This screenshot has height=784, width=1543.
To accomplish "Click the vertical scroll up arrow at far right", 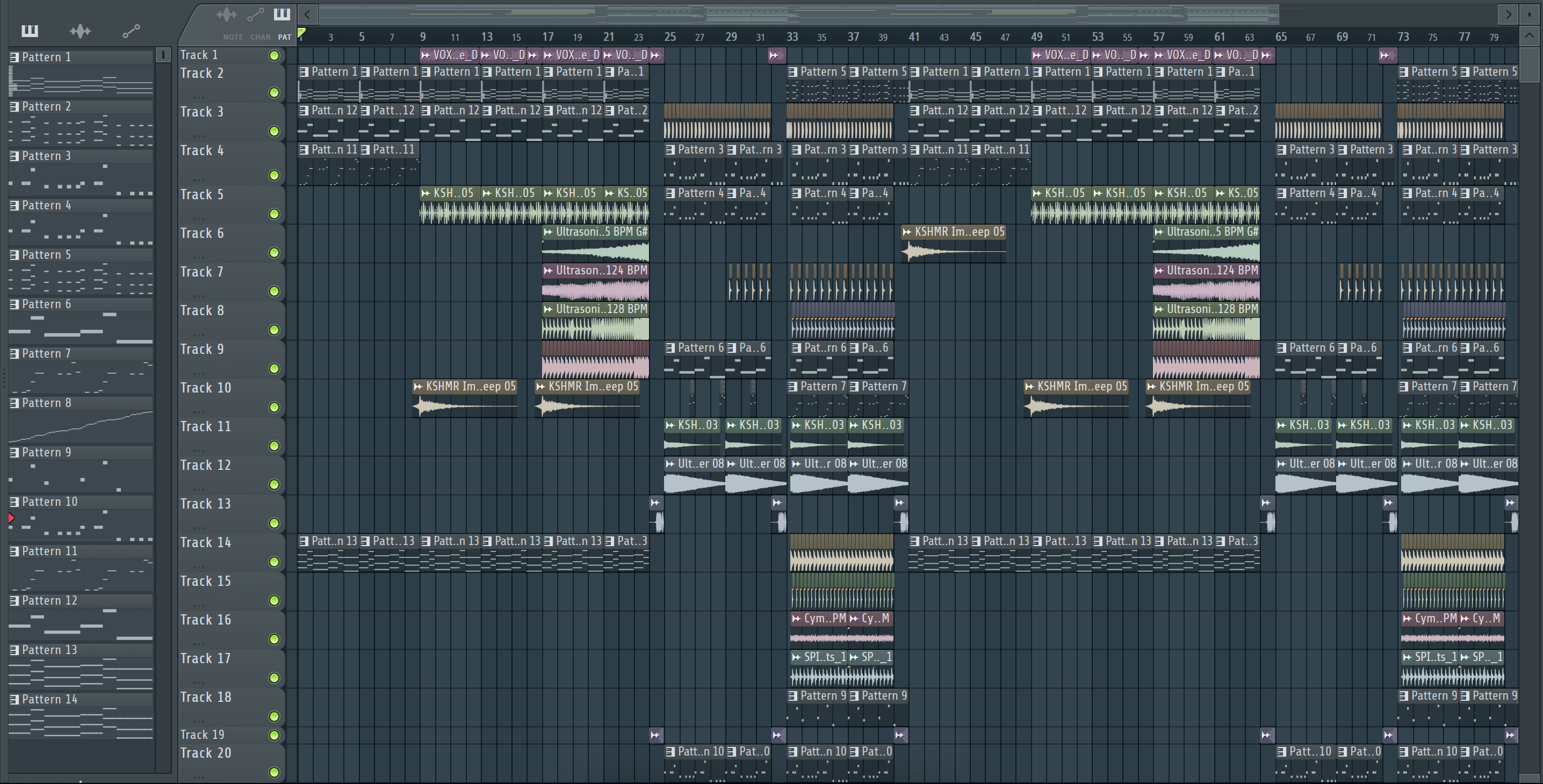I will pos(1529,36).
